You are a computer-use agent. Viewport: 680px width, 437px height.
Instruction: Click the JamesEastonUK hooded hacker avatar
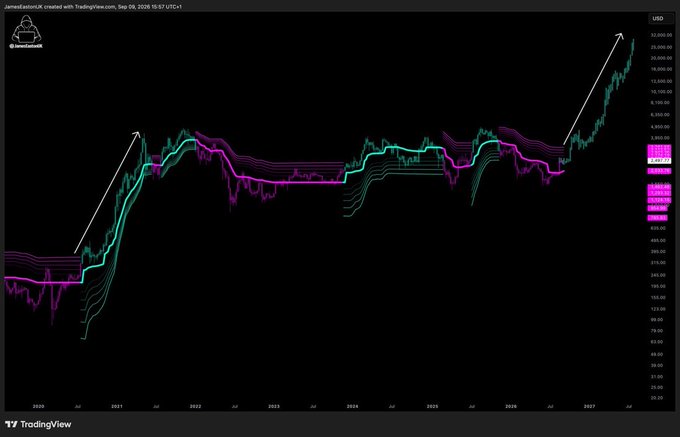coord(26,32)
